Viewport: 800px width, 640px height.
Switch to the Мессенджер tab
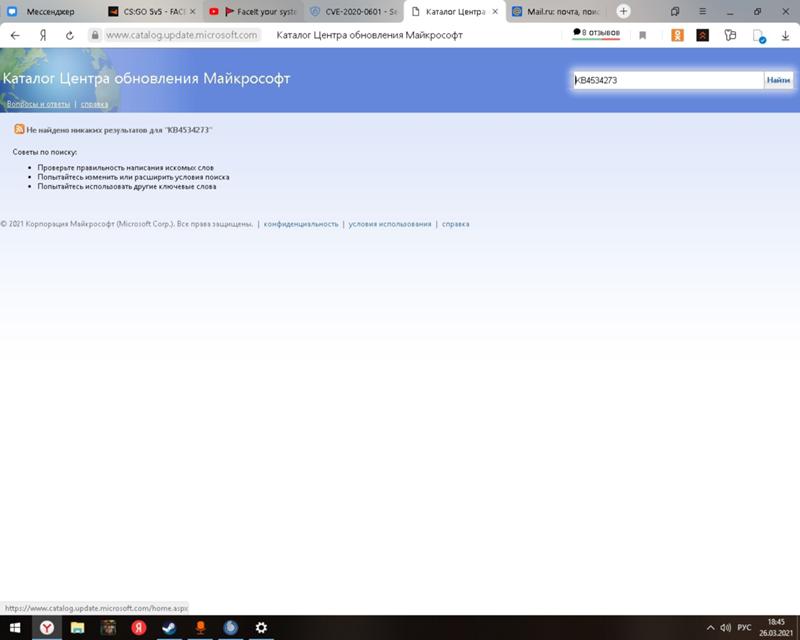pos(50,11)
